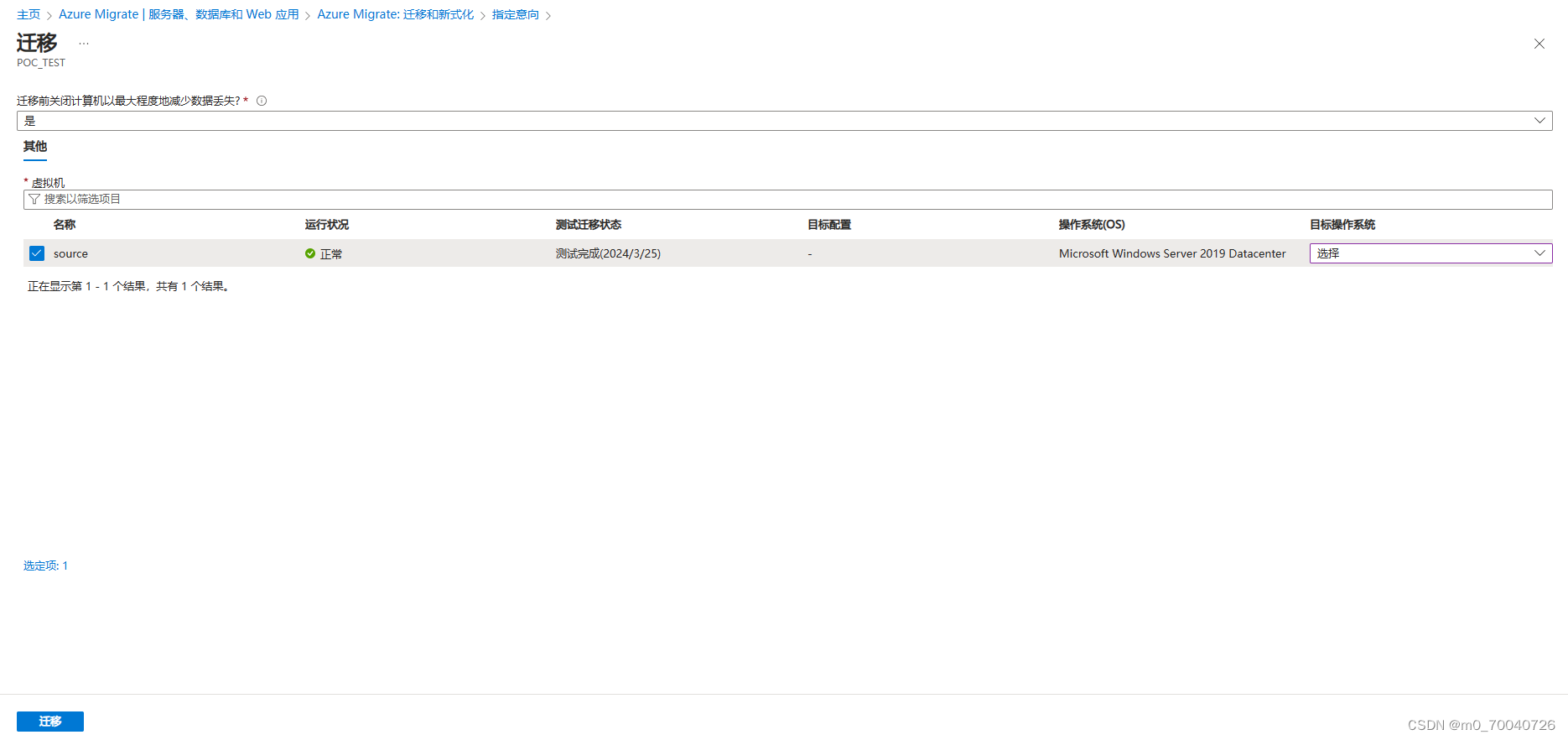
Task: Open the 指定意向 breadcrumb link
Action: tap(515, 15)
